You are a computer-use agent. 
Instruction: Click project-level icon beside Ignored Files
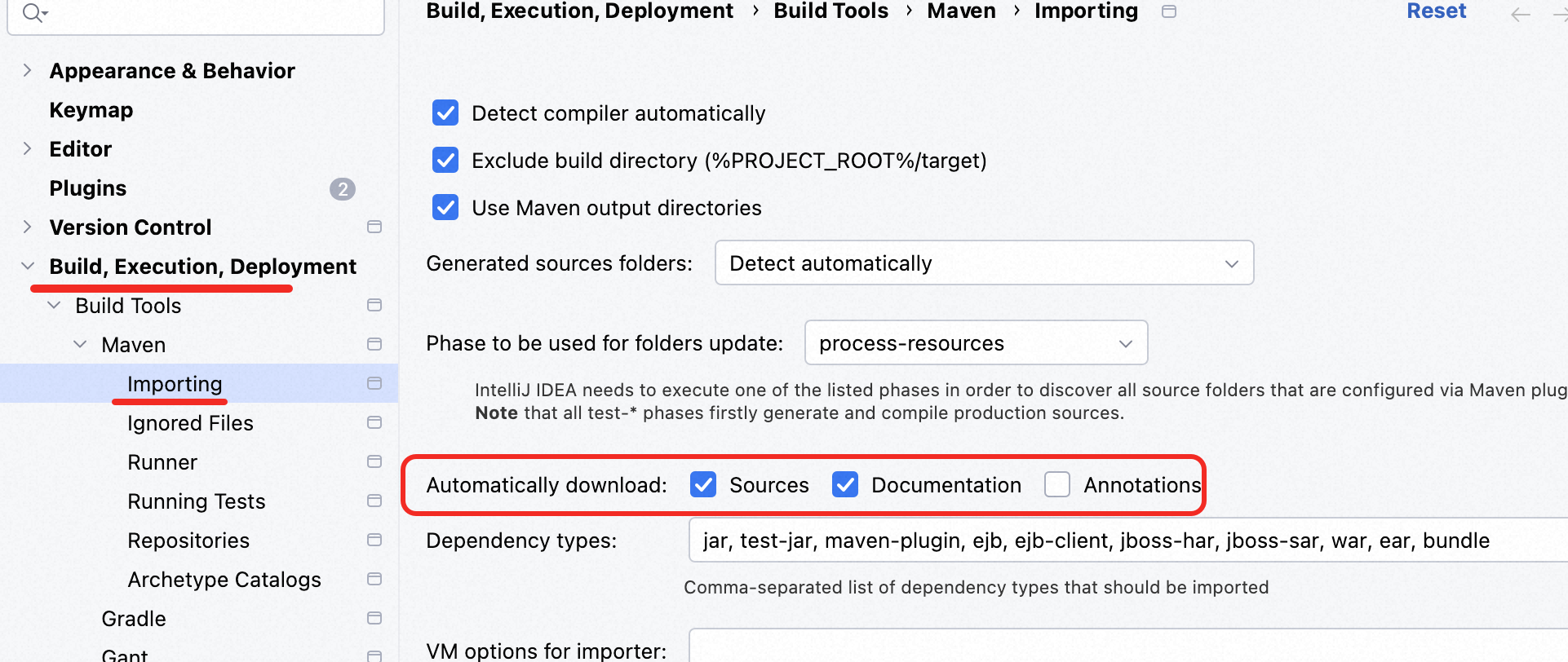[374, 422]
